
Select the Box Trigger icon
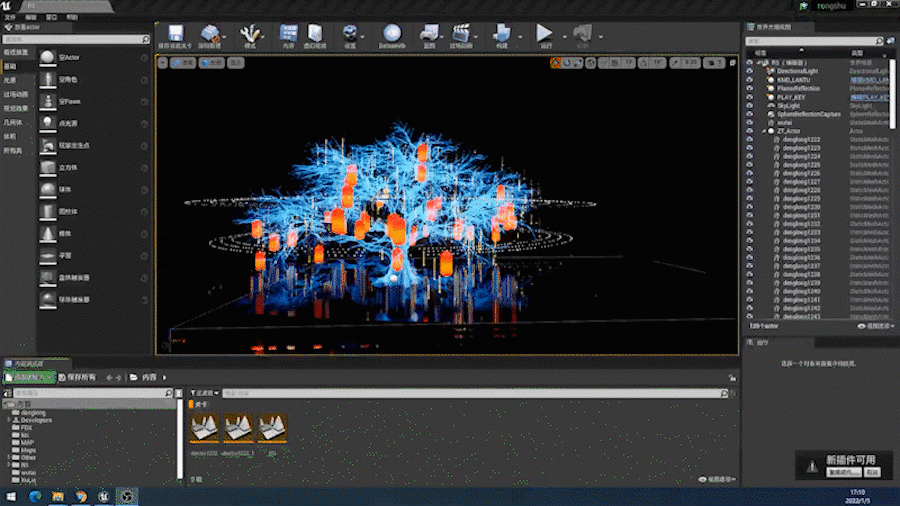tap(48, 278)
